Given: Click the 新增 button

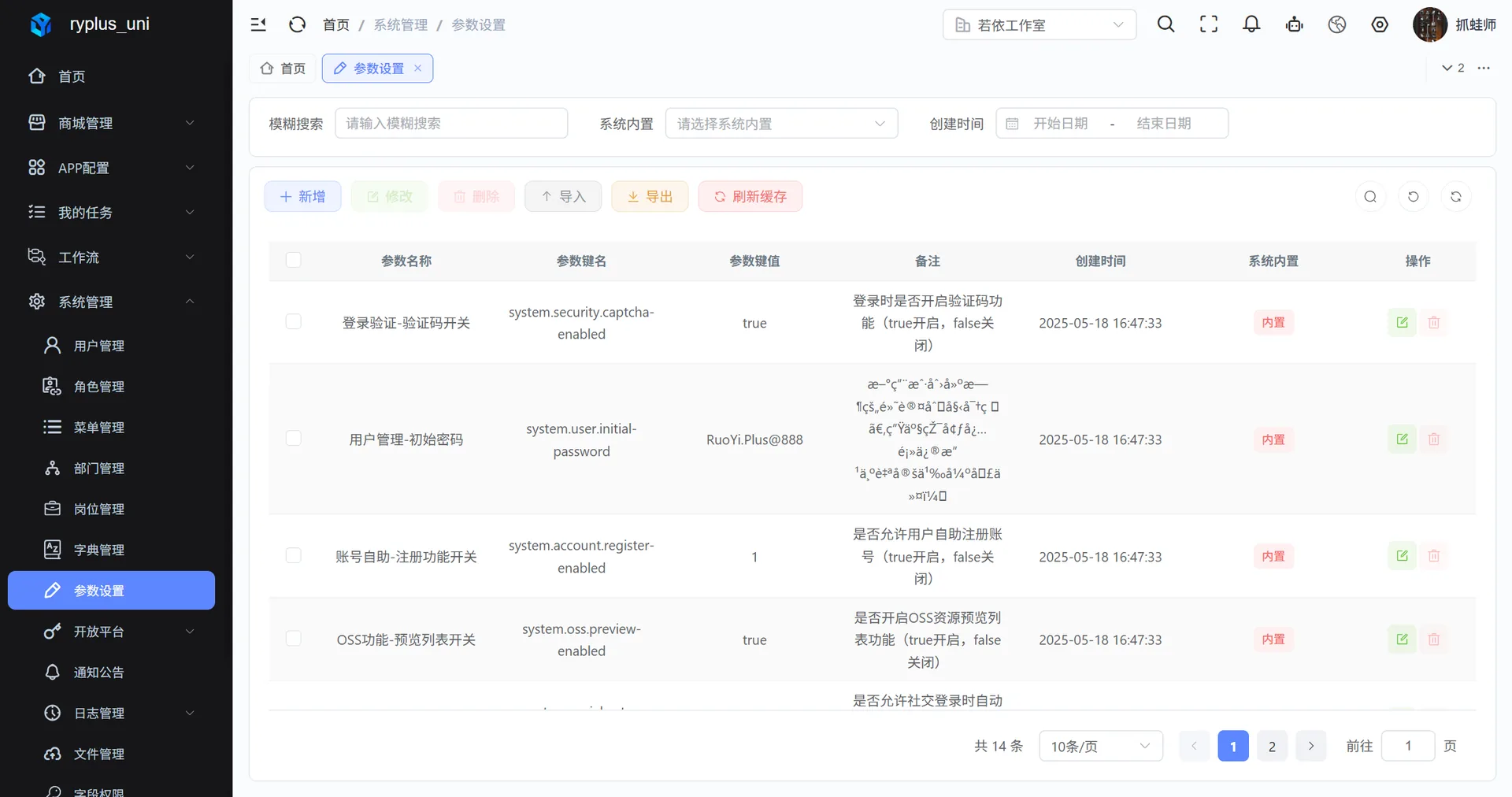Looking at the screenshot, I should pyautogui.click(x=302, y=197).
